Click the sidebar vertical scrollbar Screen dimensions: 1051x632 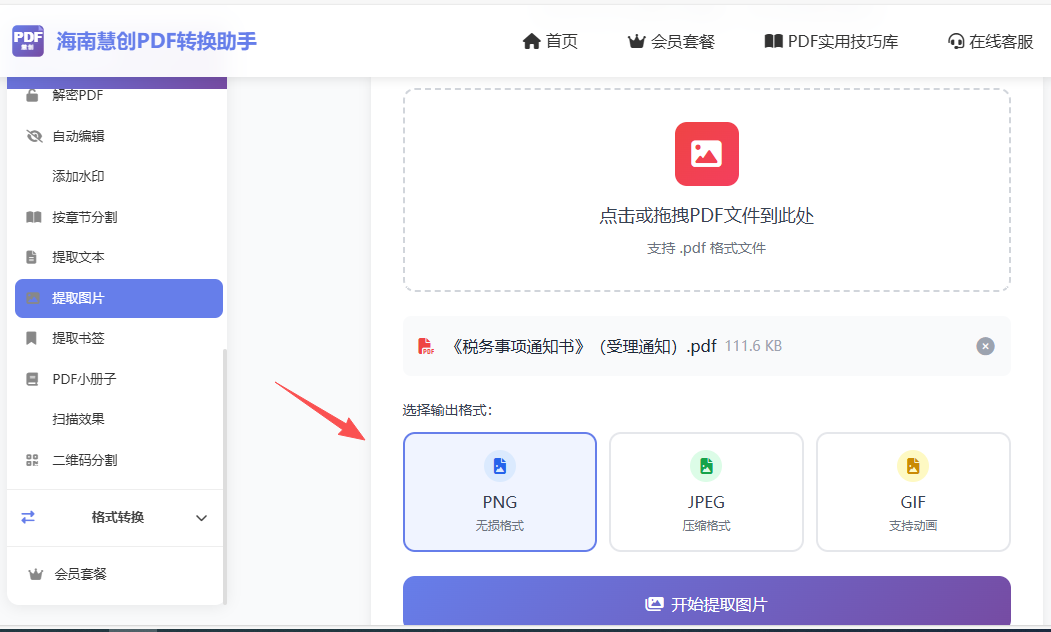click(x=225, y=476)
